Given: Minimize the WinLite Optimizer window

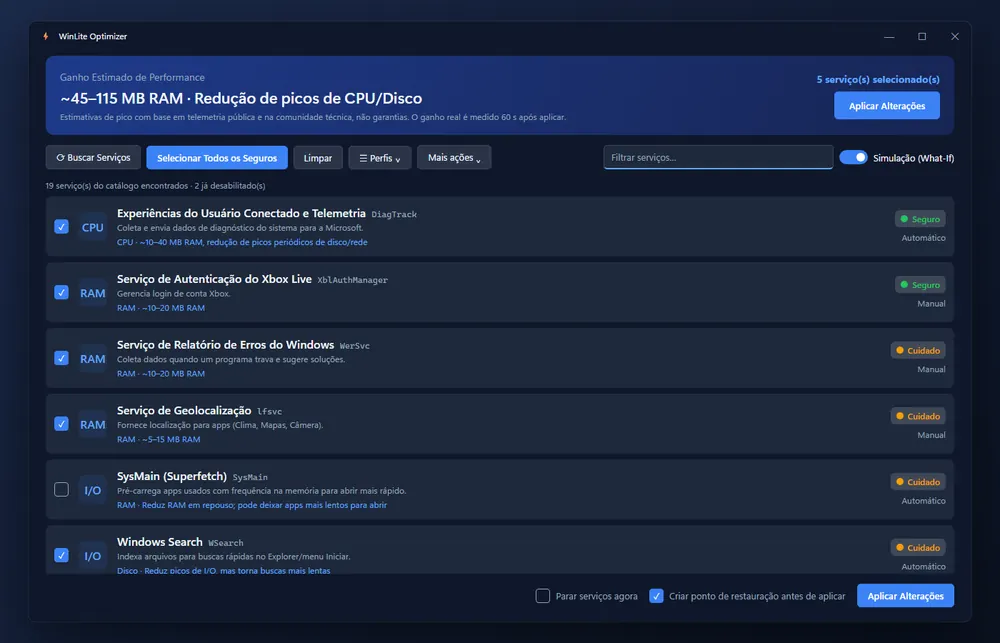Looking at the screenshot, I should (889, 36).
